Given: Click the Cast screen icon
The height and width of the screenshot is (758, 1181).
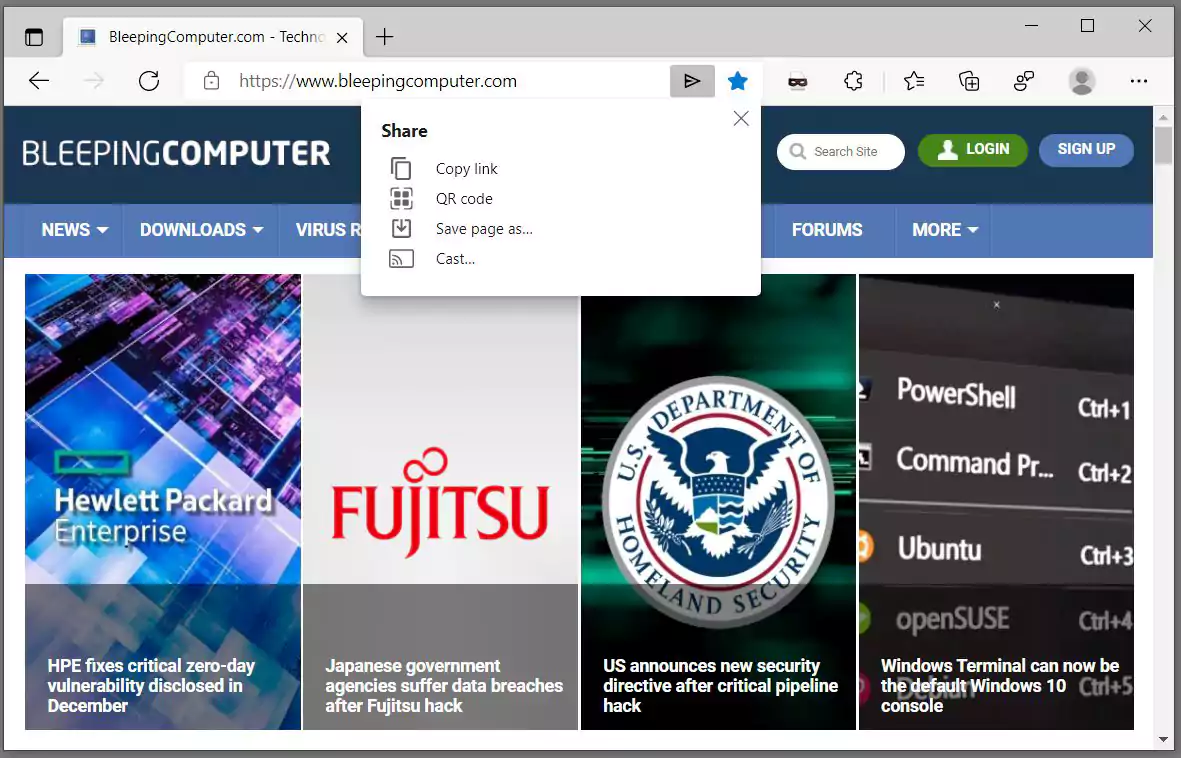Looking at the screenshot, I should point(401,259).
